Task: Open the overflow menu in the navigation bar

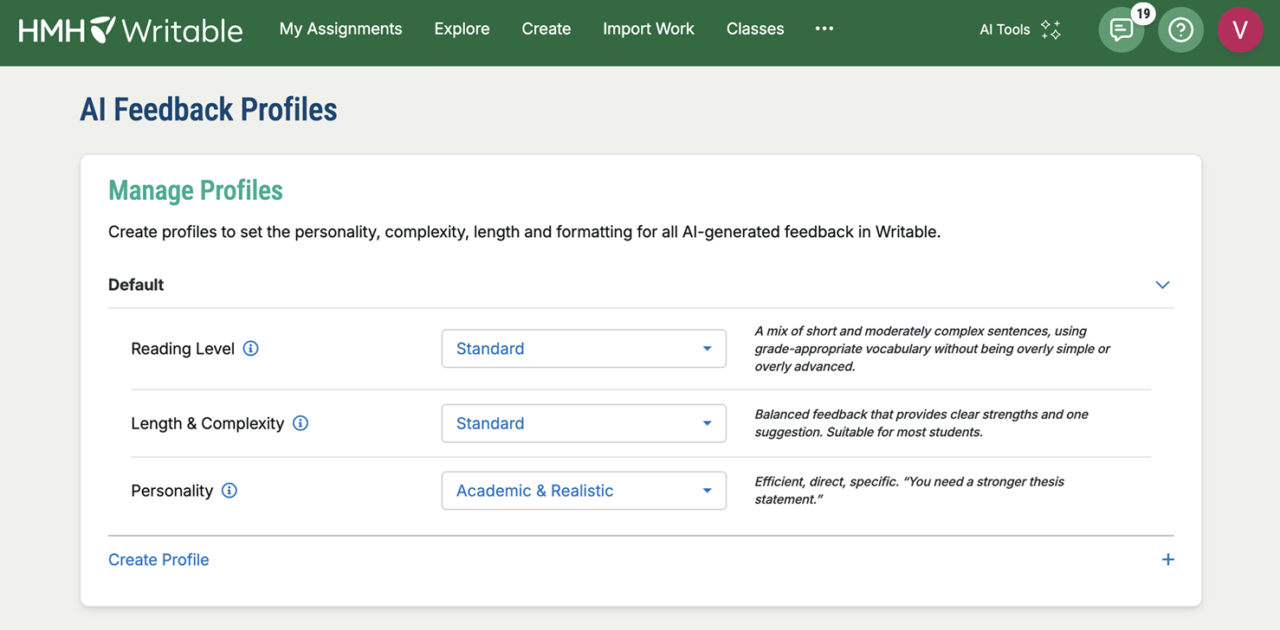Action: tap(824, 29)
